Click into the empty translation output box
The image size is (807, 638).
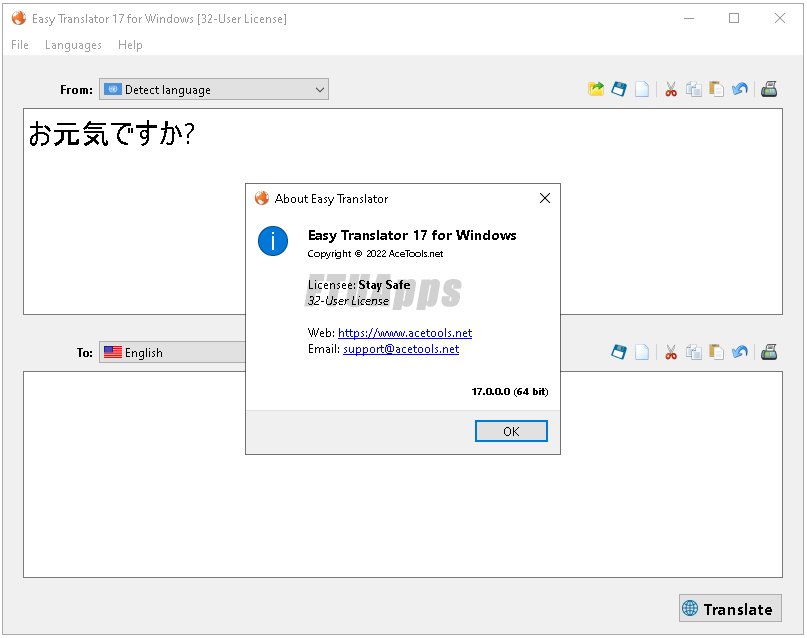(403, 474)
